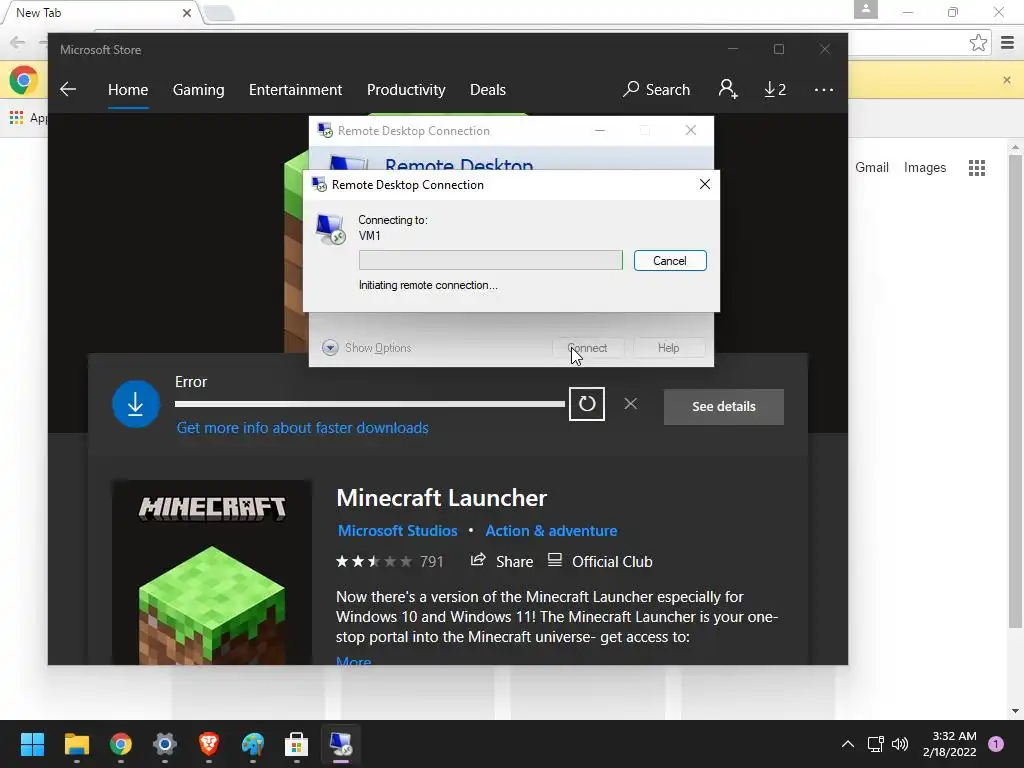
Task: Open Settings gear in taskbar
Action: (165, 744)
